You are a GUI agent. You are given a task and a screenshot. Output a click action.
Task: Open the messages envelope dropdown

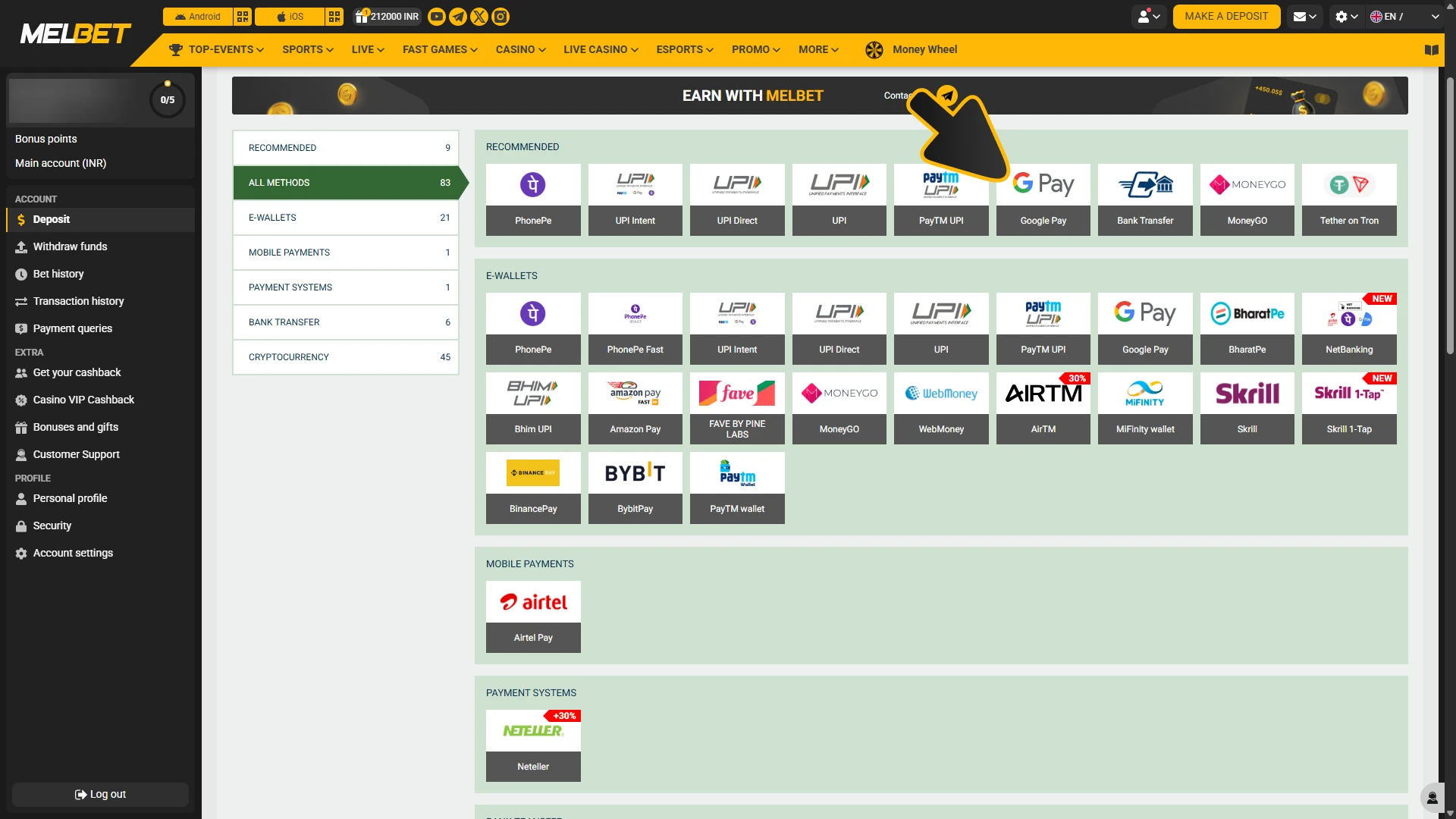pos(1304,17)
